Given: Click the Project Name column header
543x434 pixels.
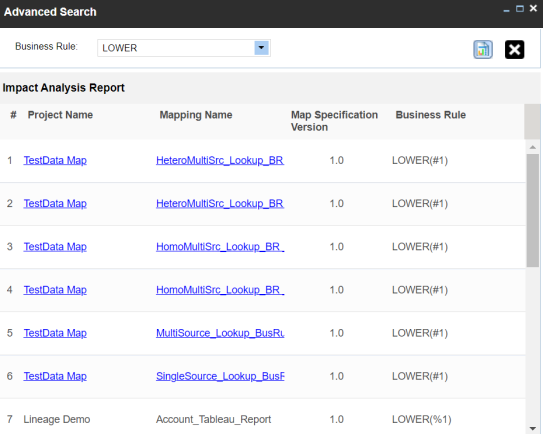Looking at the screenshot, I should point(60,115).
